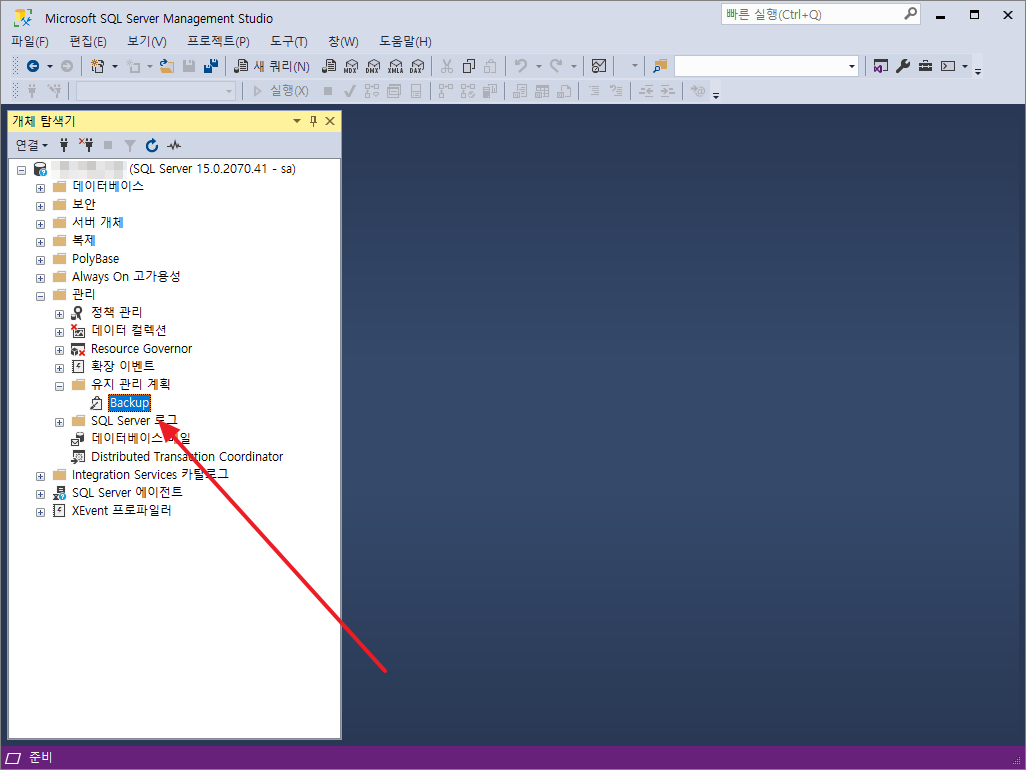Collapse the 유지 관리 계획 folder
The image size is (1026, 770).
click(60, 387)
